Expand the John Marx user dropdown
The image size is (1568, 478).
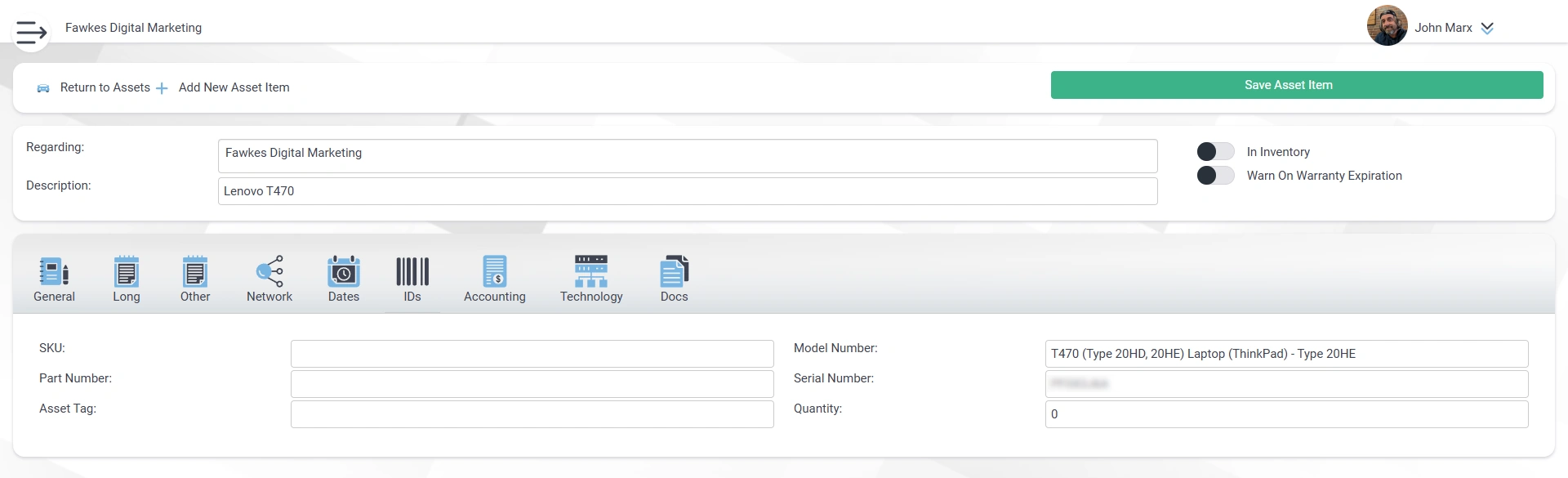(1487, 28)
